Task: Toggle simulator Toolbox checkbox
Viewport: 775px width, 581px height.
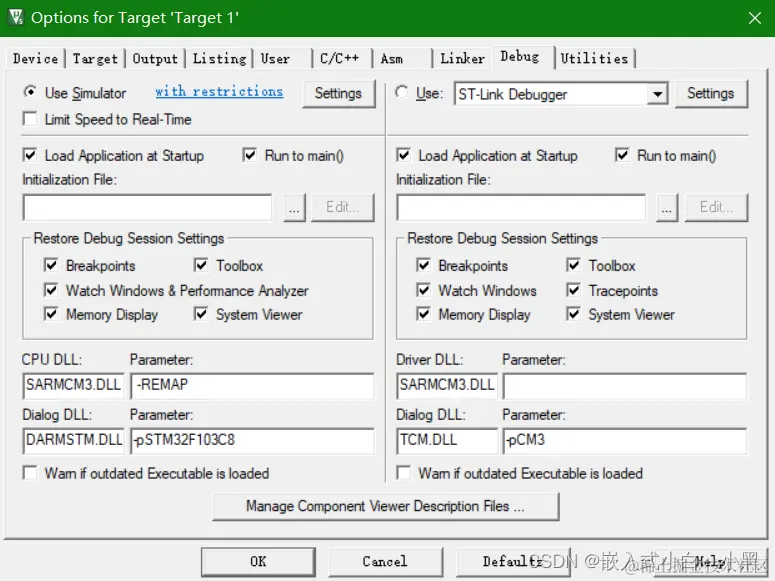Action: tap(201, 265)
